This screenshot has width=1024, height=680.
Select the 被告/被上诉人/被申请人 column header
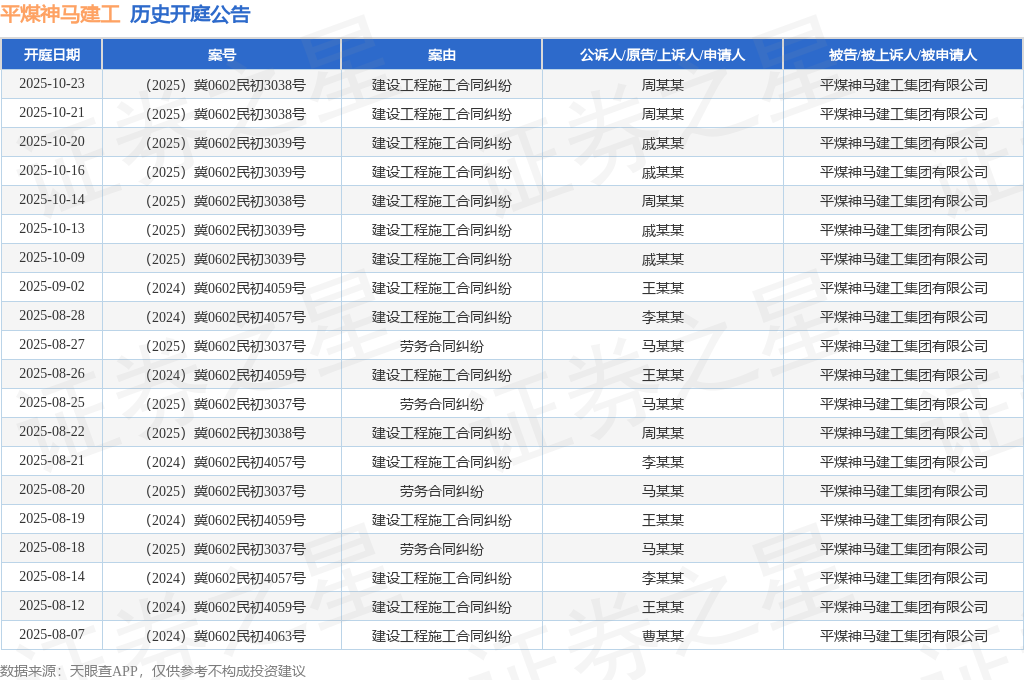click(903, 55)
